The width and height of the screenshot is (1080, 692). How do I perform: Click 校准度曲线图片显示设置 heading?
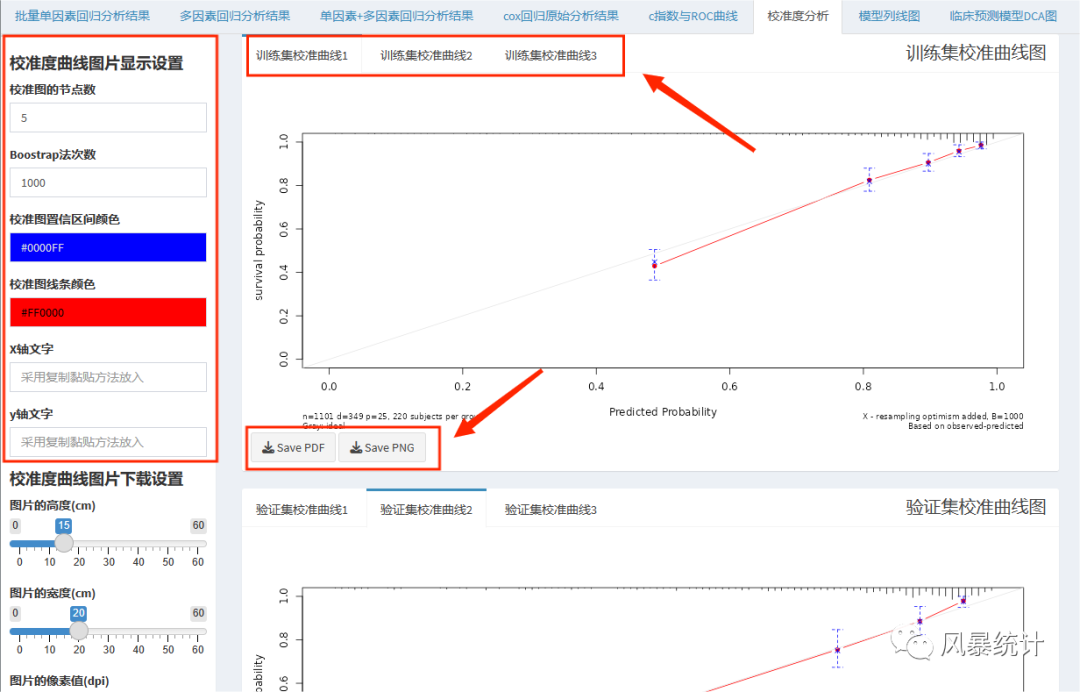pos(96,63)
